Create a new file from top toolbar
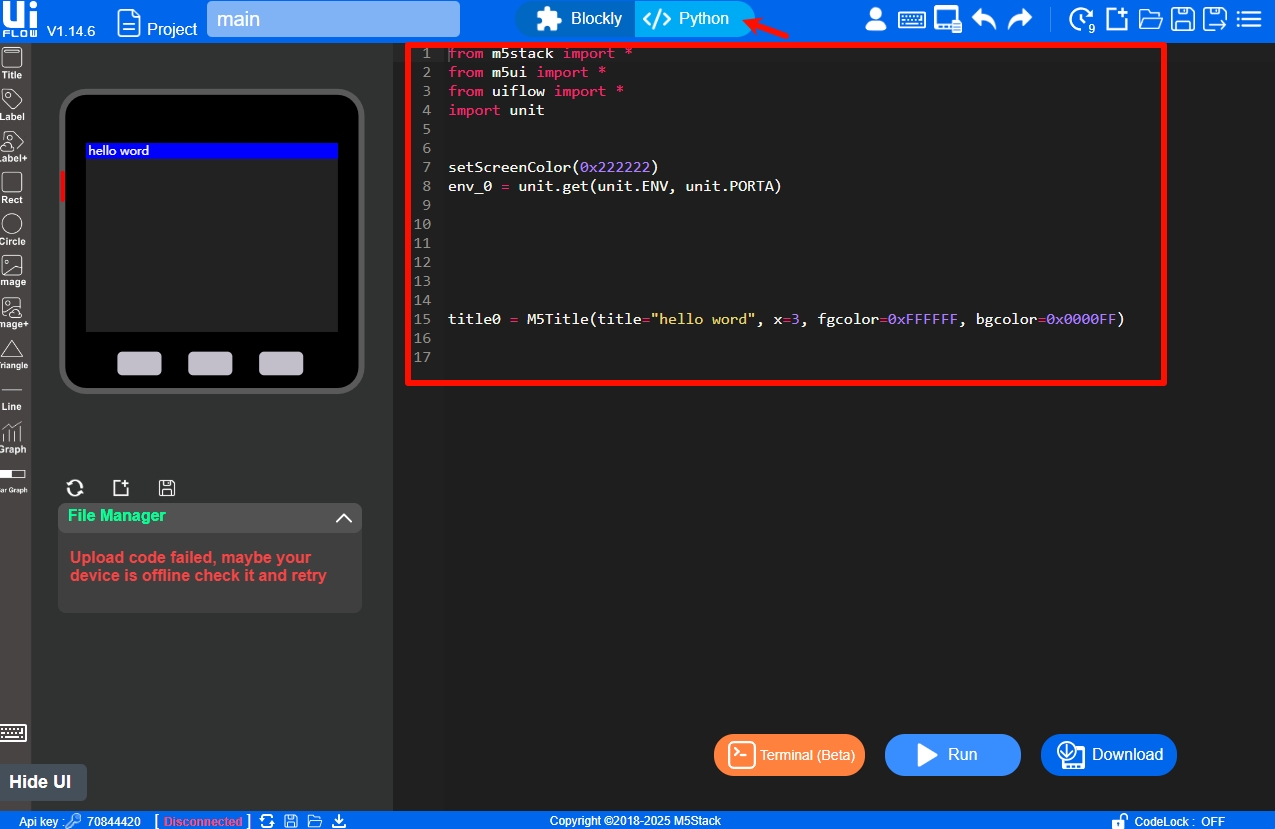The image size is (1275, 829). (1116, 19)
